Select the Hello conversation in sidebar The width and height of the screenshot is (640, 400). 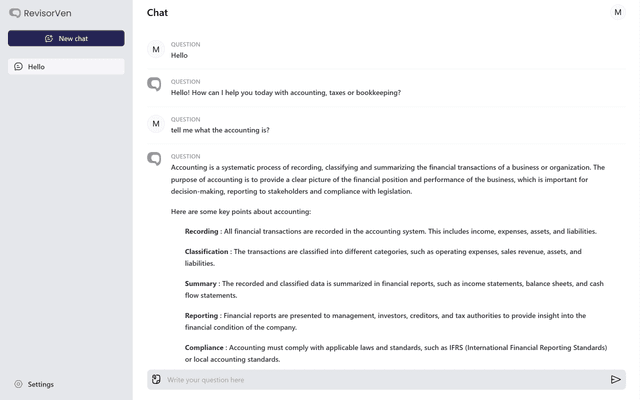[66, 67]
